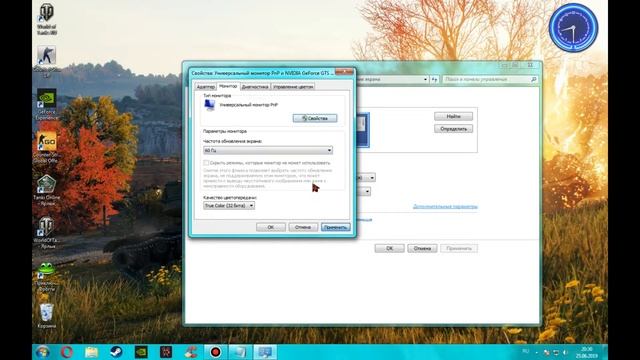Image resolution: width=640 pixels, height=360 pixels.
Task: Open the network icon in system tray
Action: coord(556,352)
